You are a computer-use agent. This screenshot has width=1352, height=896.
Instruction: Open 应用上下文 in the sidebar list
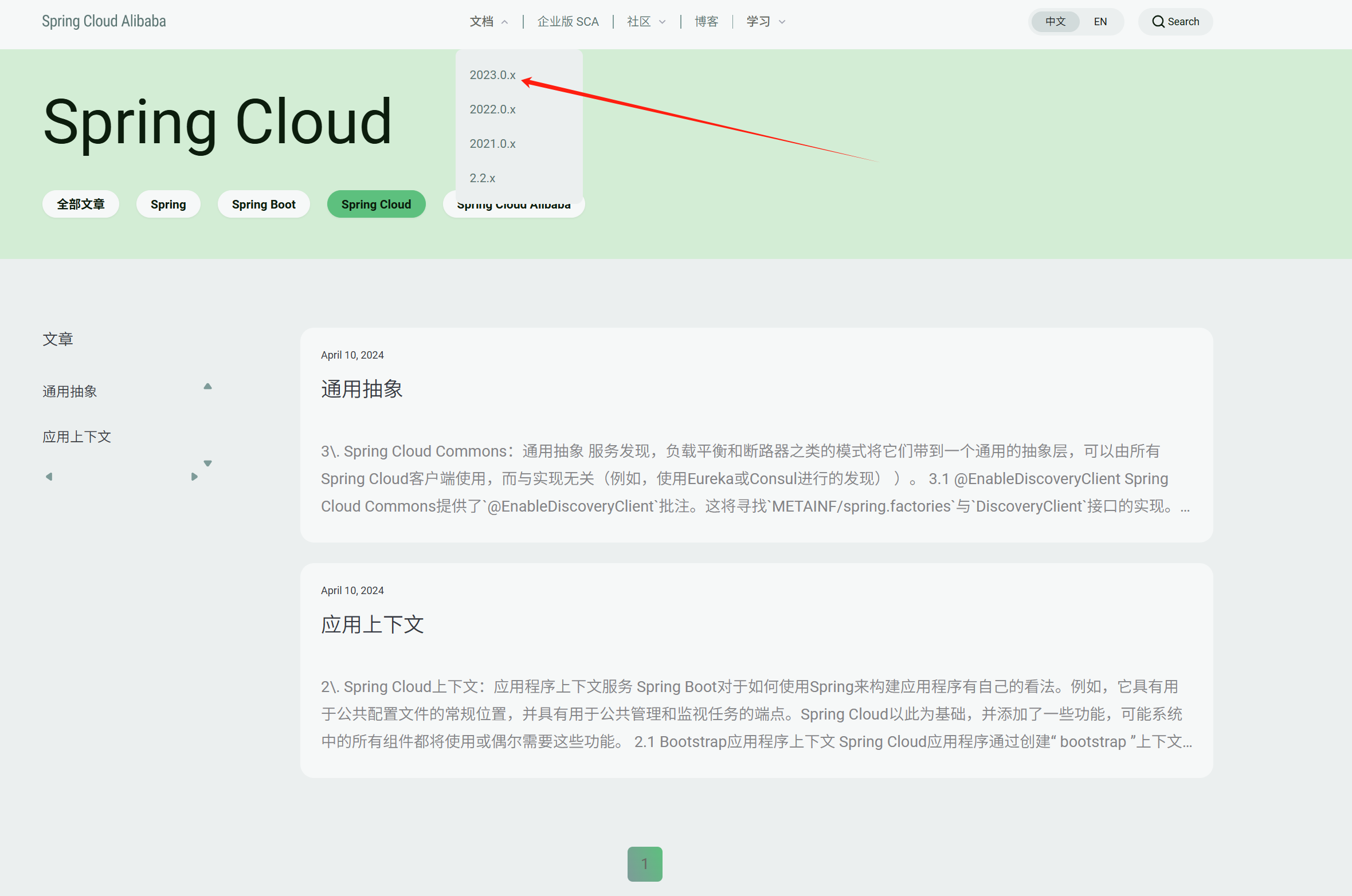77,437
